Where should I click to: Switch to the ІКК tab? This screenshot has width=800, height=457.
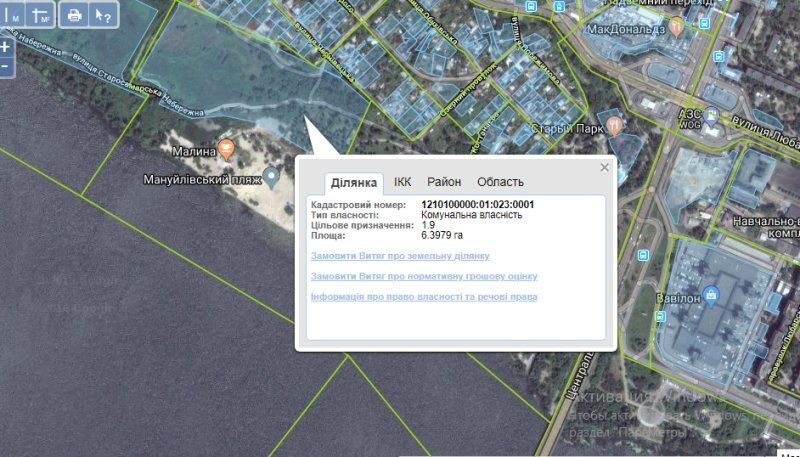coord(402,182)
